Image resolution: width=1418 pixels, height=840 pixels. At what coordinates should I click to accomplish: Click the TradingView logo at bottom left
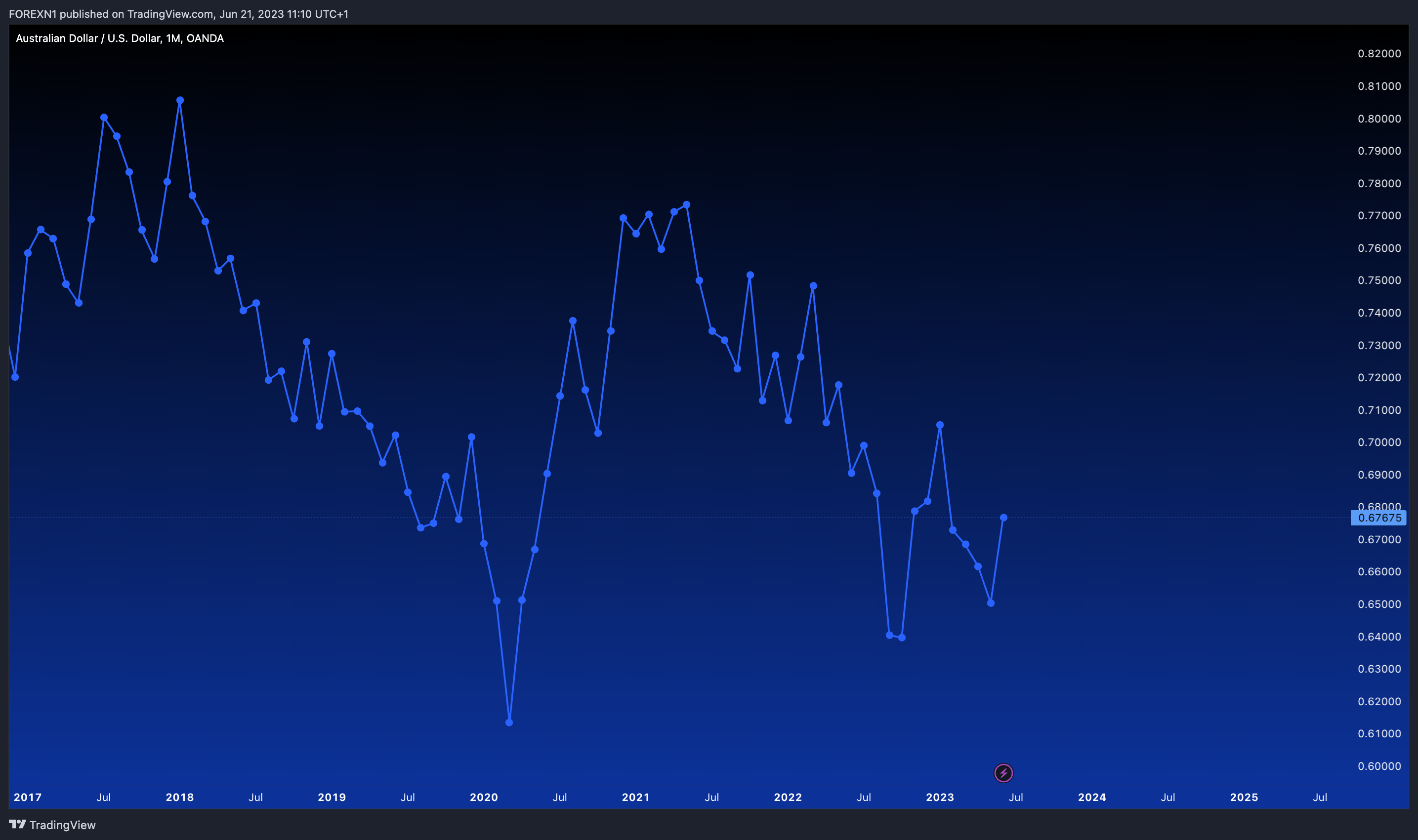pyautogui.click(x=52, y=825)
